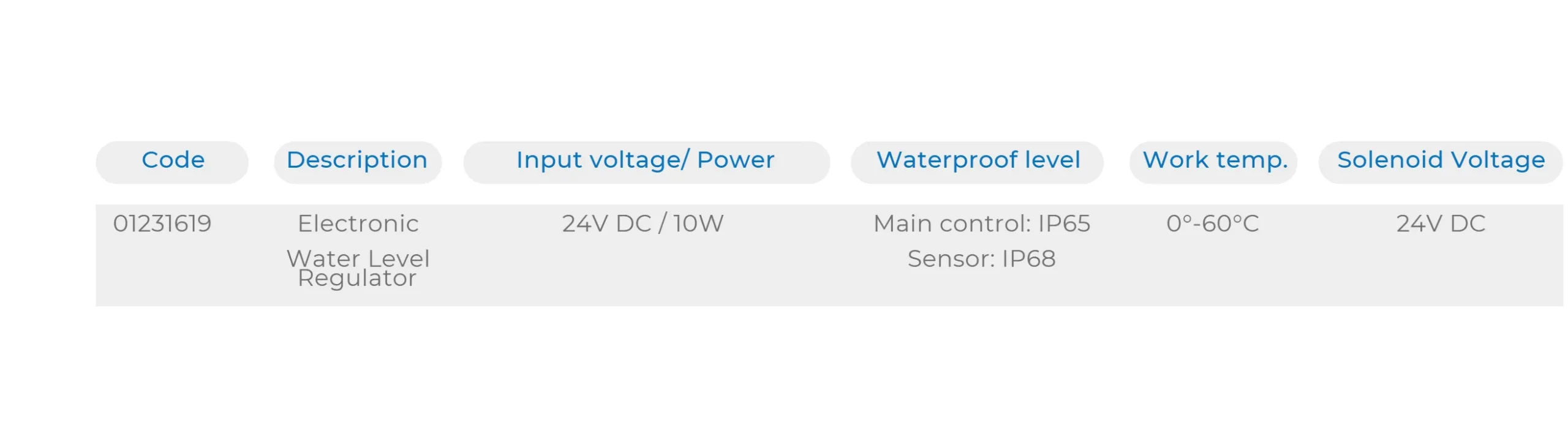Viewport: 1568px width, 447px height.
Task: Select the Description column header
Action: point(357,160)
